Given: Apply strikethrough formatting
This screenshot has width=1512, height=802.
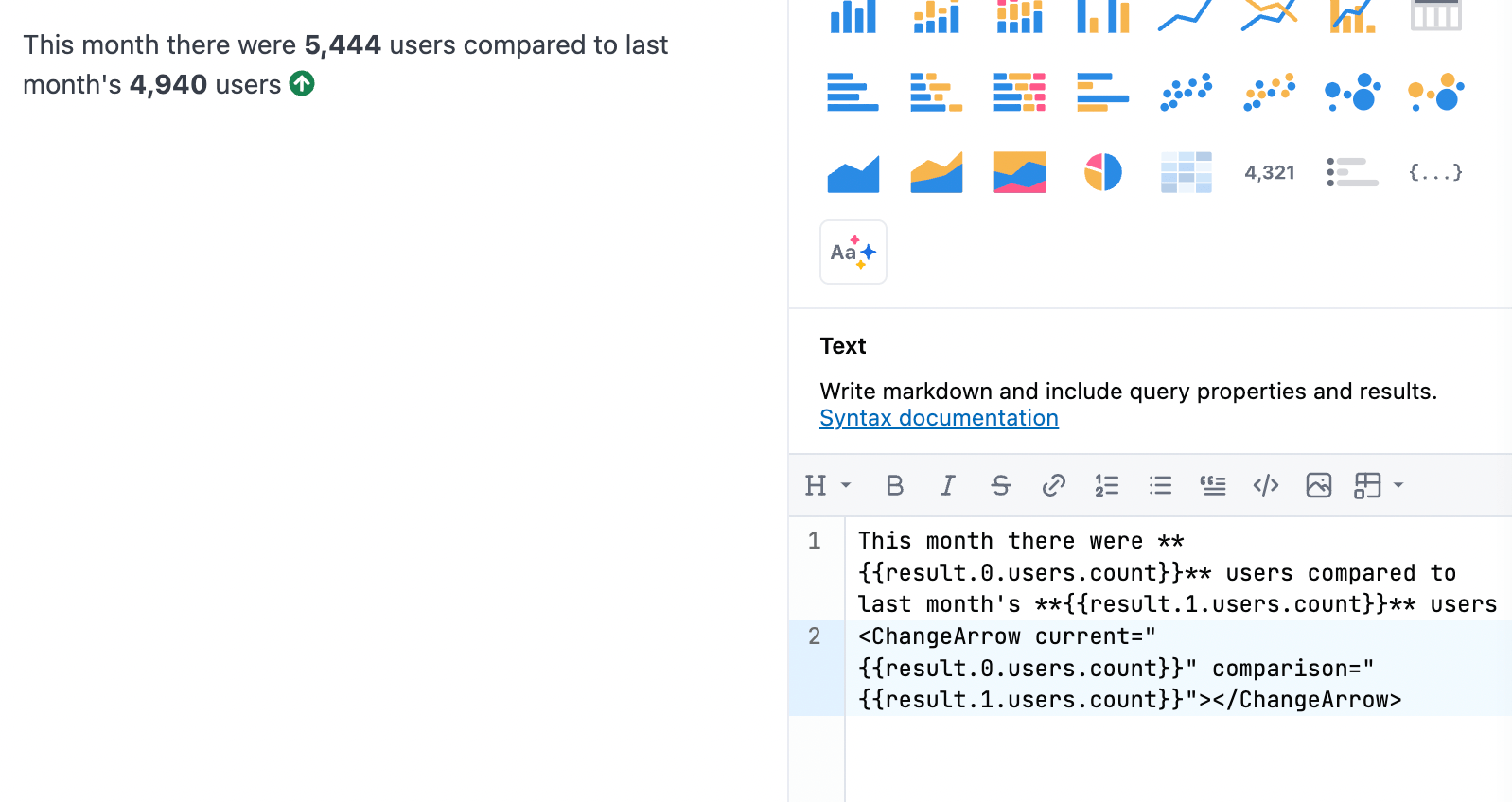Looking at the screenshot, I should 1000,485.
